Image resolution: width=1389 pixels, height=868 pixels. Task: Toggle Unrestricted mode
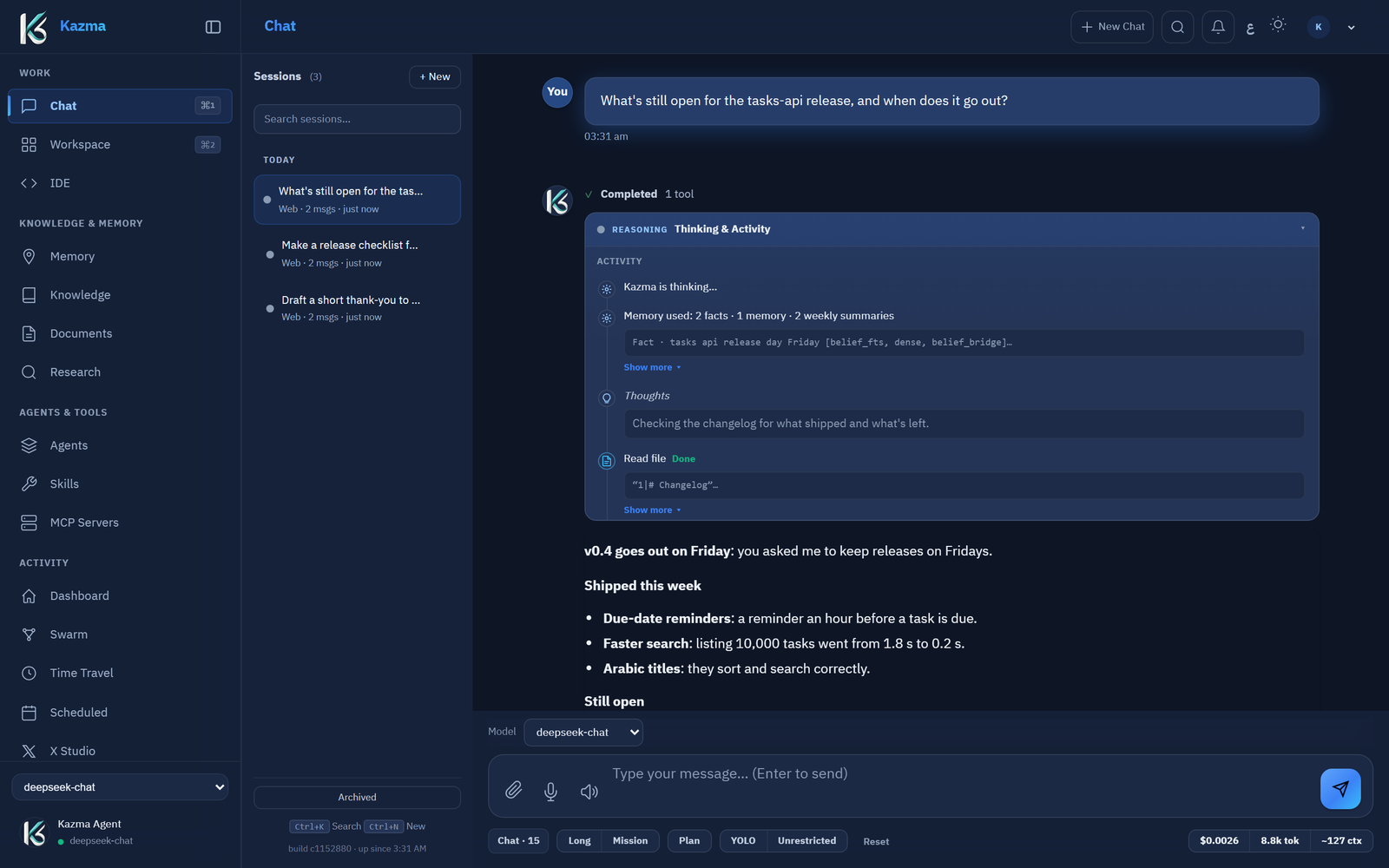point(807,841)
